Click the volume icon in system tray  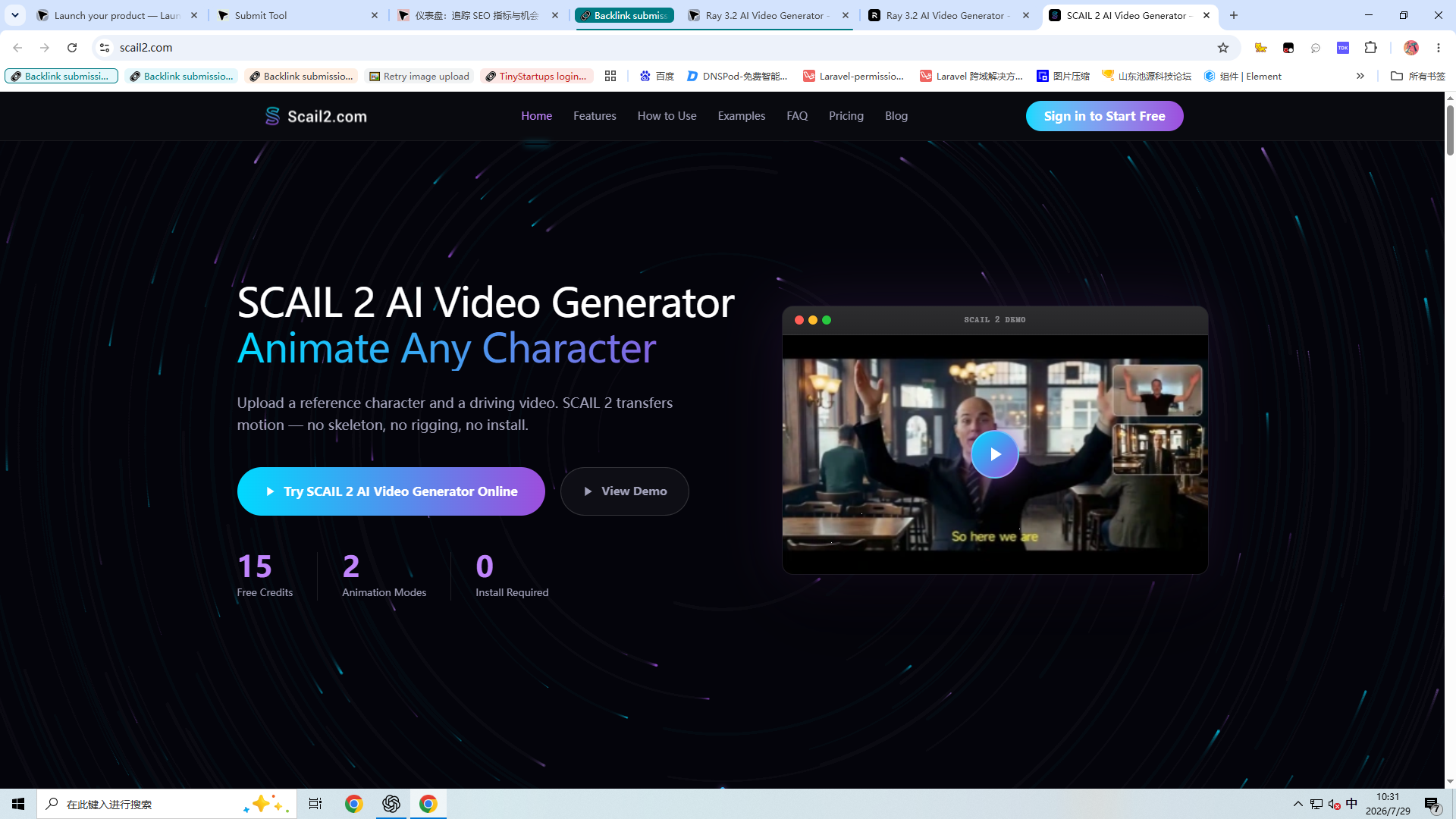pos(1334,804)
